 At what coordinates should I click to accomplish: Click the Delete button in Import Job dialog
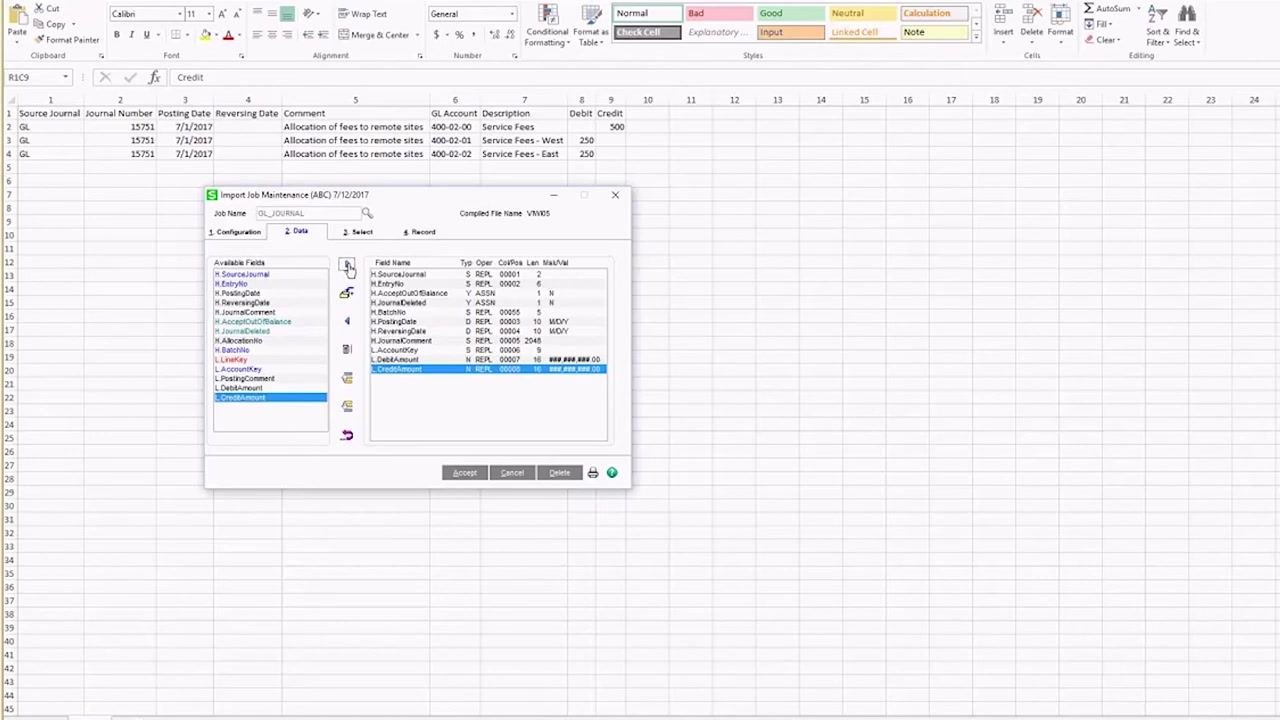[559, 472]
